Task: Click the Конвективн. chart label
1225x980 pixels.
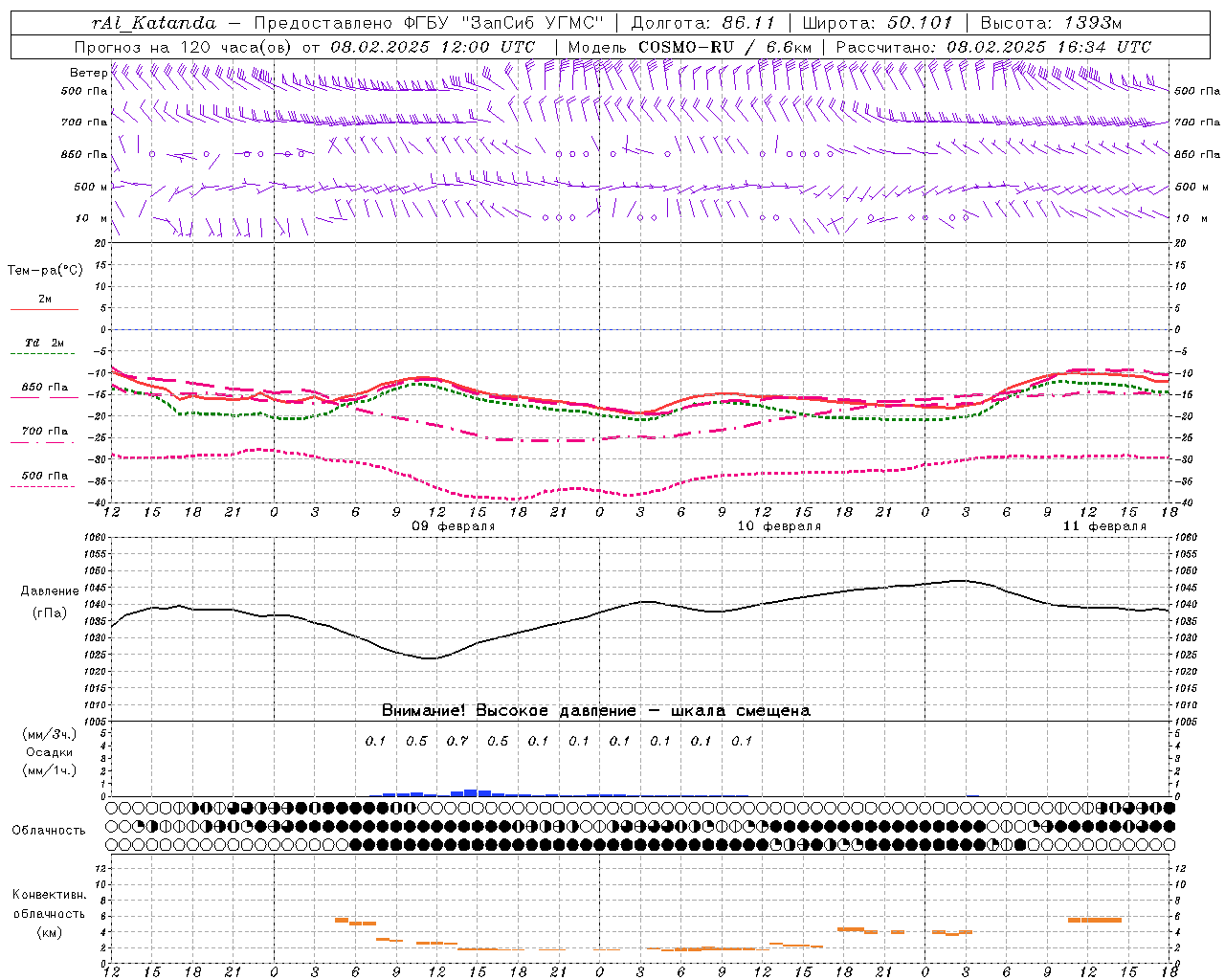Action: click(49, 895)
